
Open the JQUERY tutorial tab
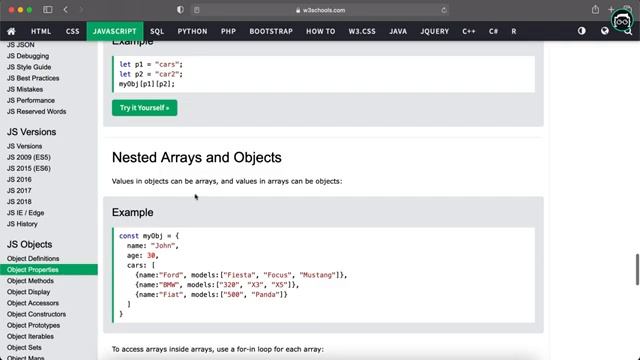435,31
